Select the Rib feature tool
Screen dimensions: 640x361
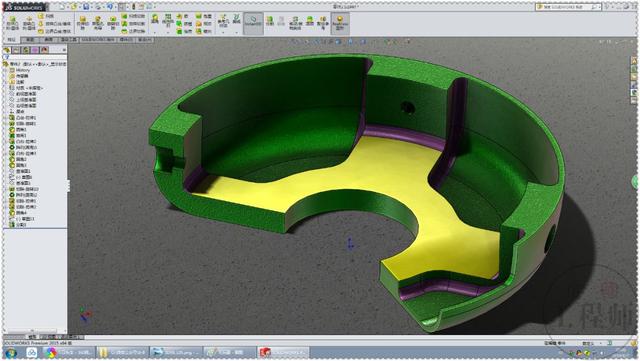183,16
